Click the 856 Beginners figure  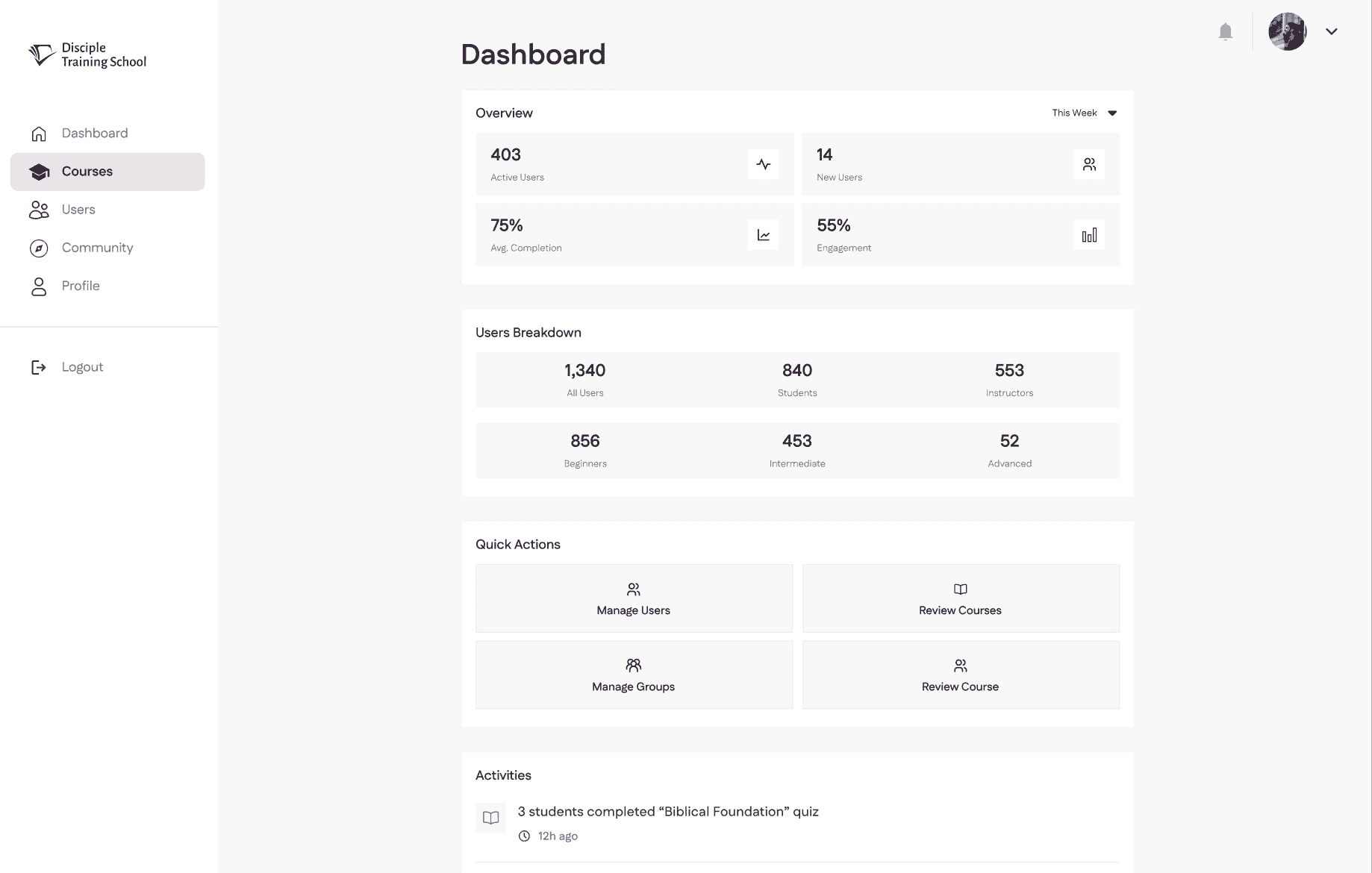pyautogui.click(x=585, y=451)
